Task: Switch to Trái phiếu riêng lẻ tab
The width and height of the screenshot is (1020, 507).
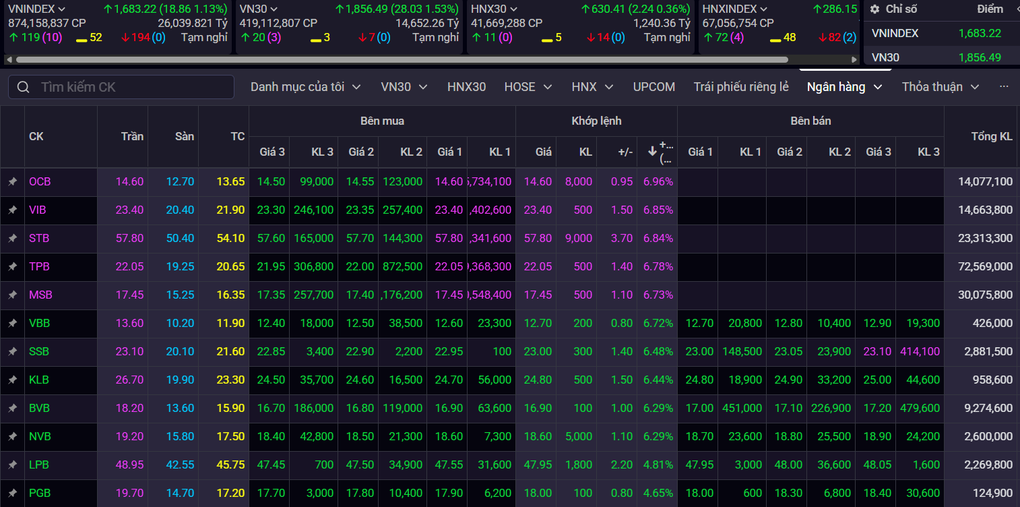Action: click(741, 87)
